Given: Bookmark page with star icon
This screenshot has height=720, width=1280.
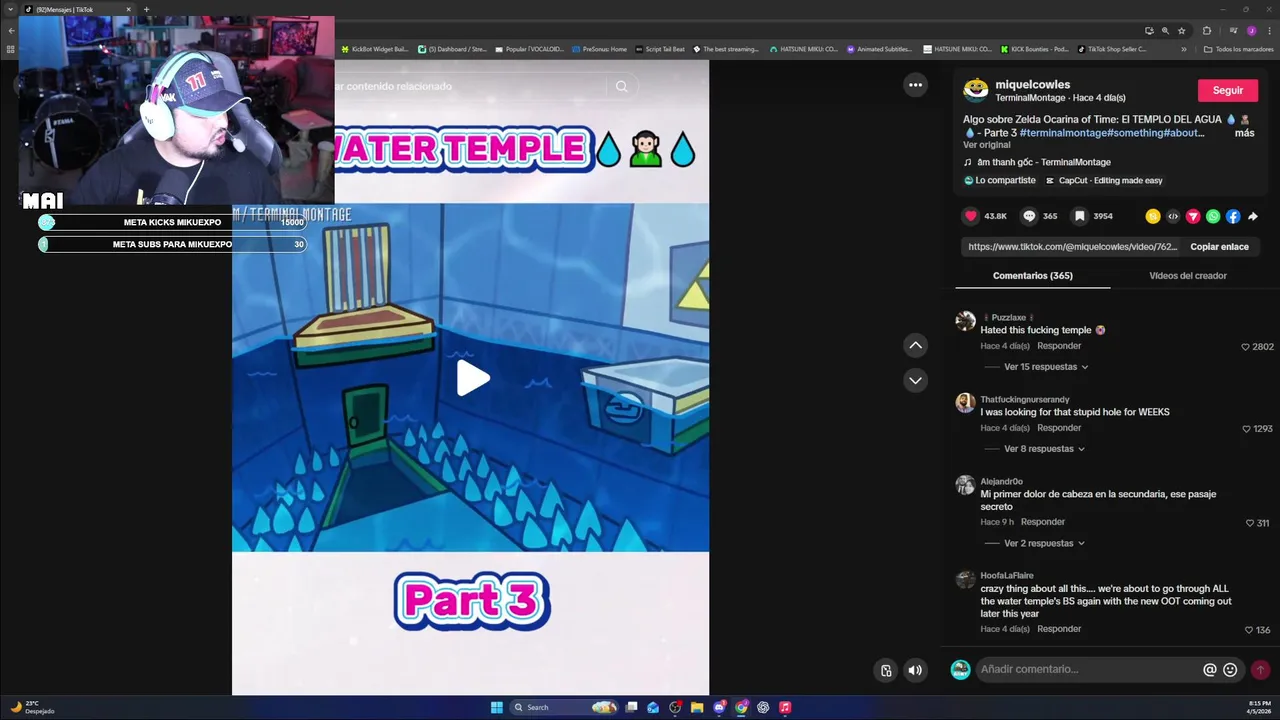Looking at the screenshot, I should (x=1181, y=31).
